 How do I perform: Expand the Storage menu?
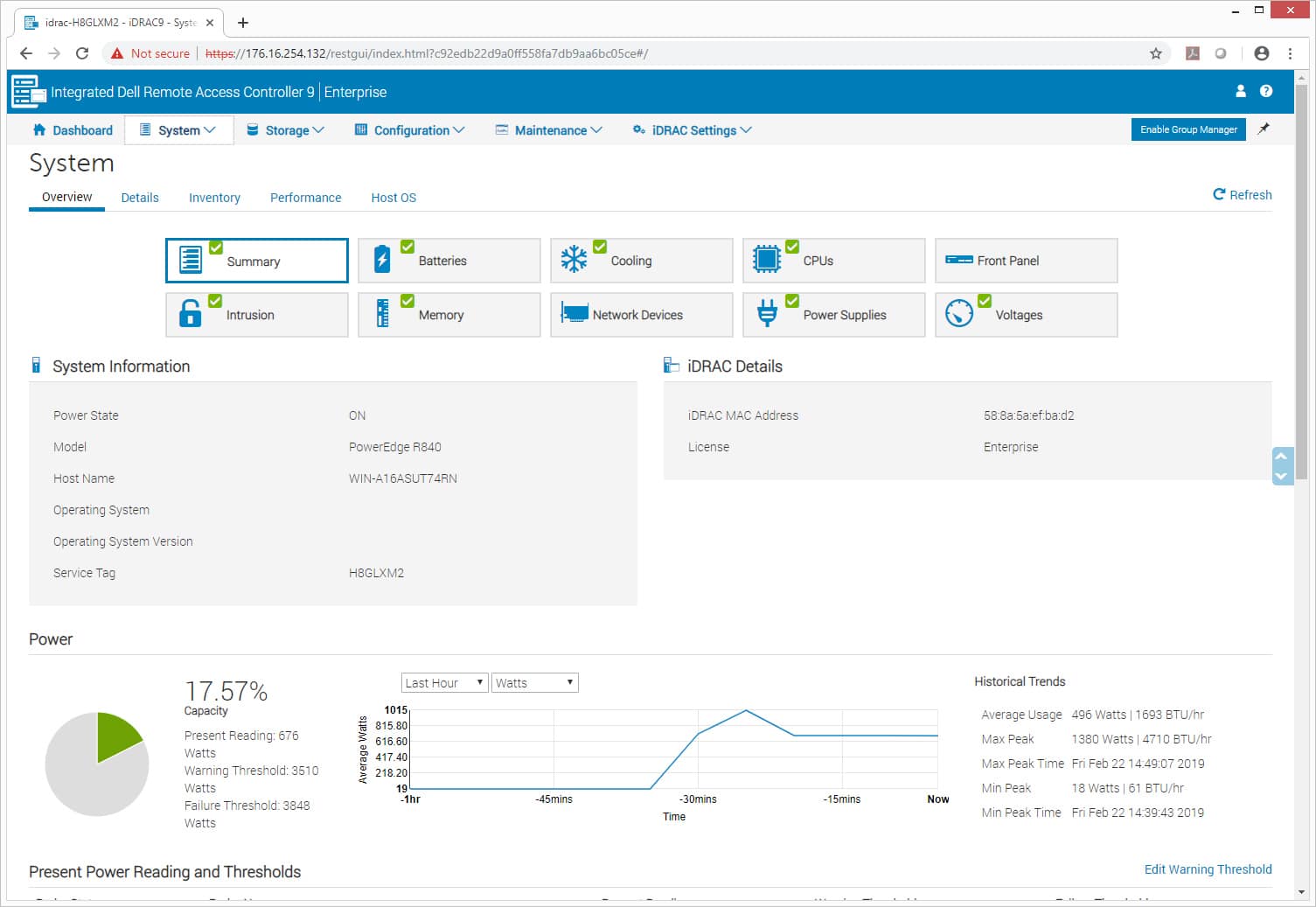tap(285, 130)
